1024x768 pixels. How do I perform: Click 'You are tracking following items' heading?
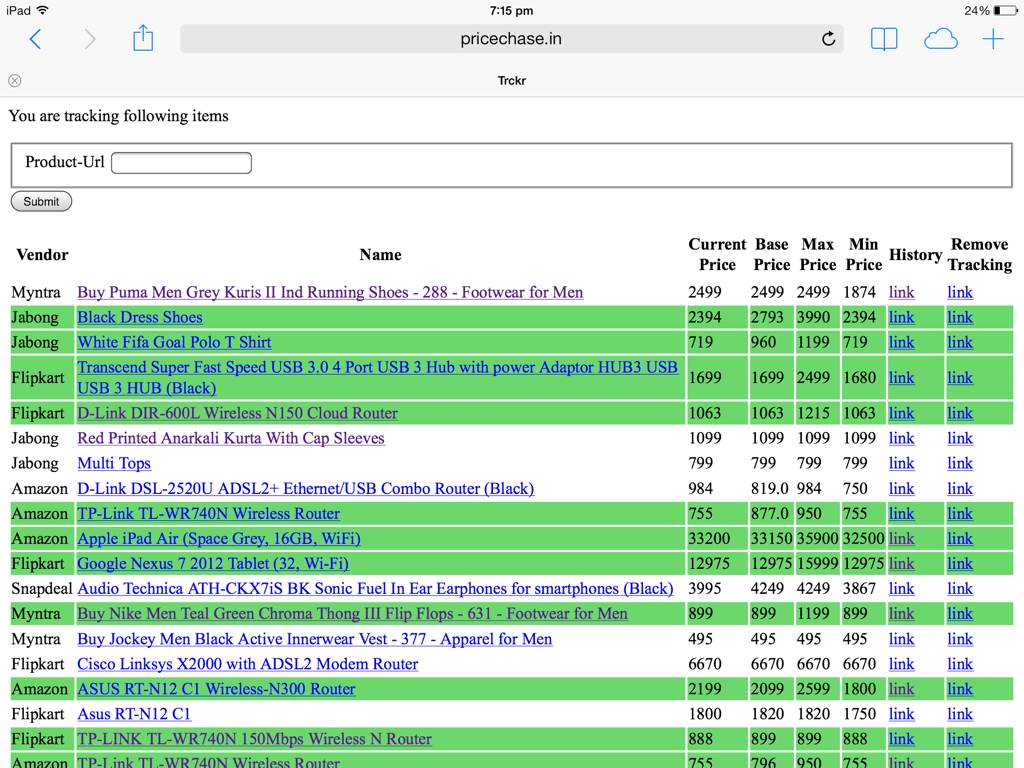pyautogui.click(x=118, y=116)
